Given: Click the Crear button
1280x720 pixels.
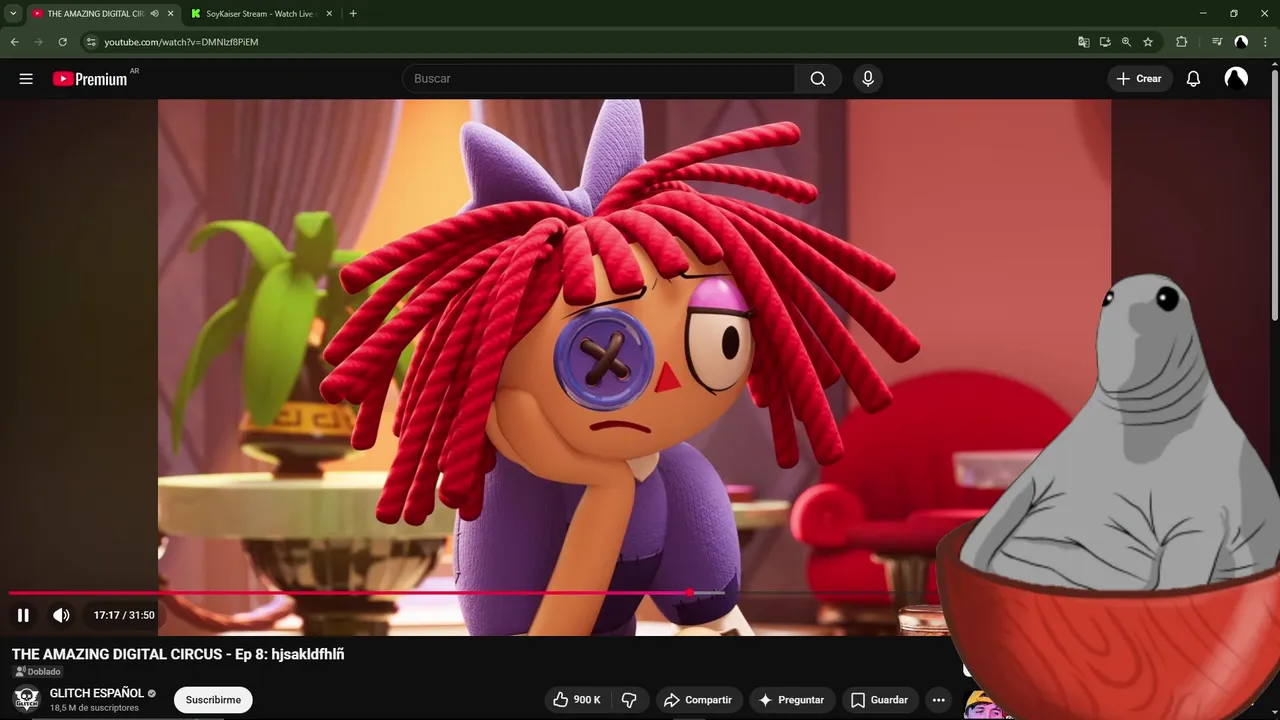Looking at the screenshot, I should (1139, 79).
